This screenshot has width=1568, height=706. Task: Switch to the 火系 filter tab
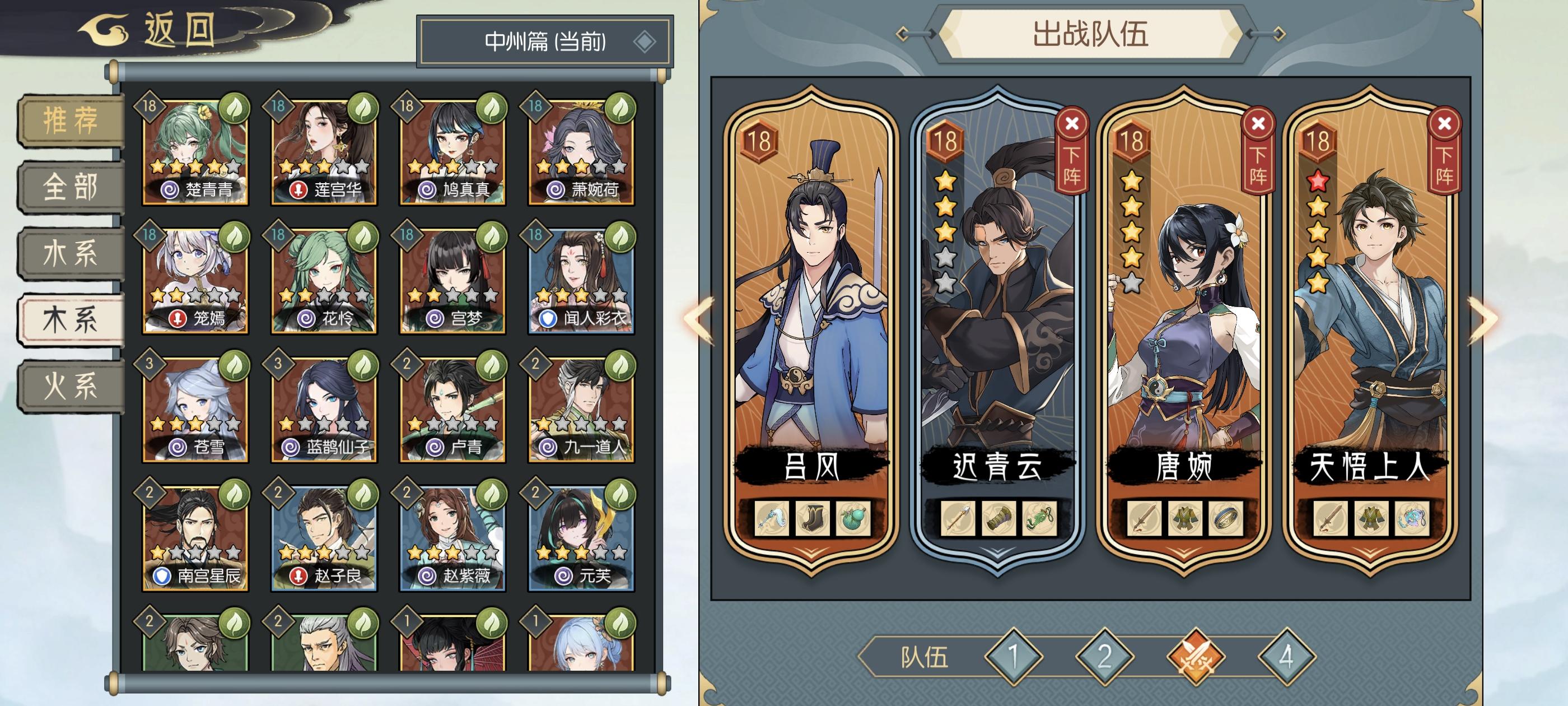click(71, 386)
